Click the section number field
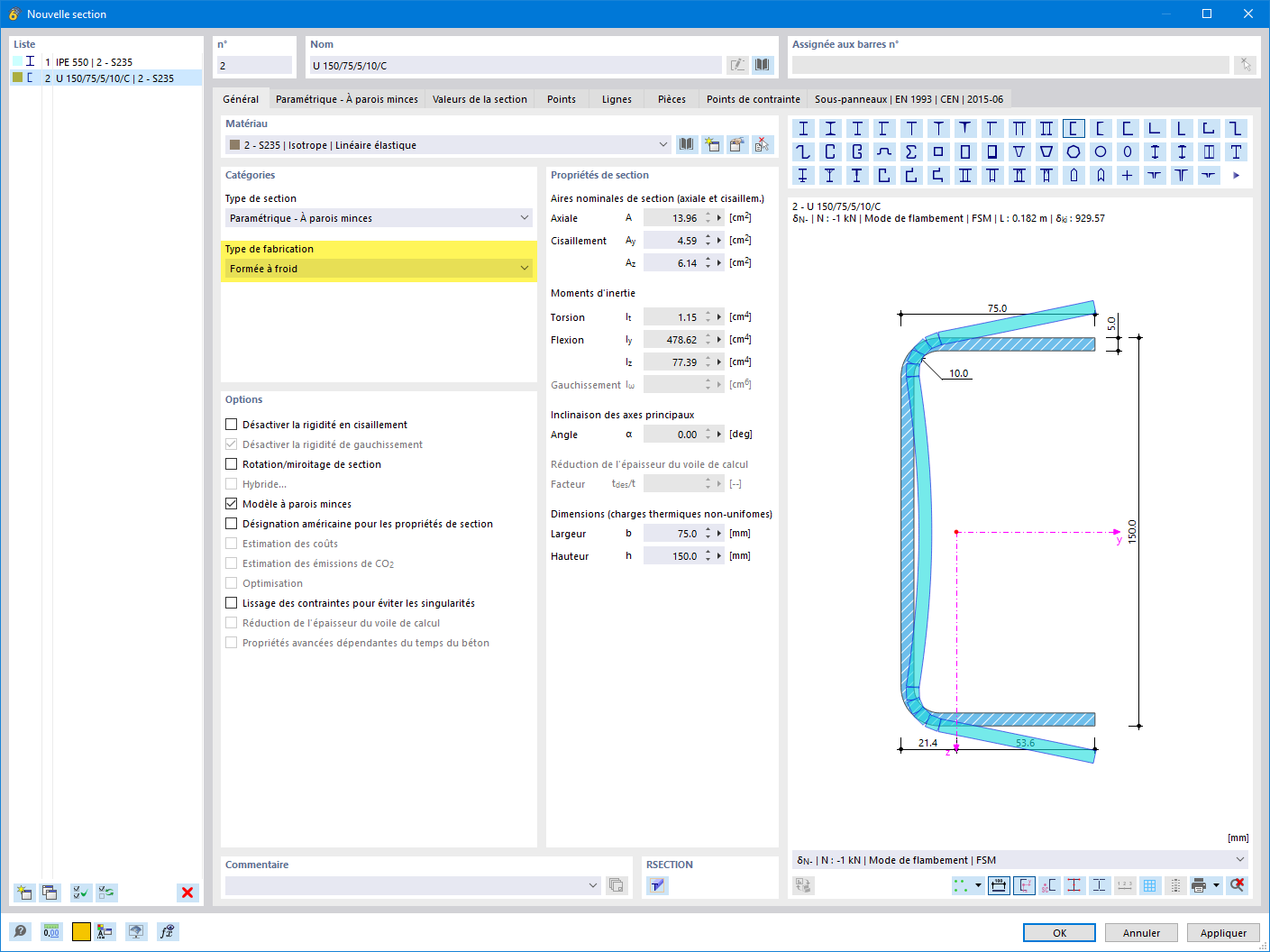1270x952 pixels. 254,65
